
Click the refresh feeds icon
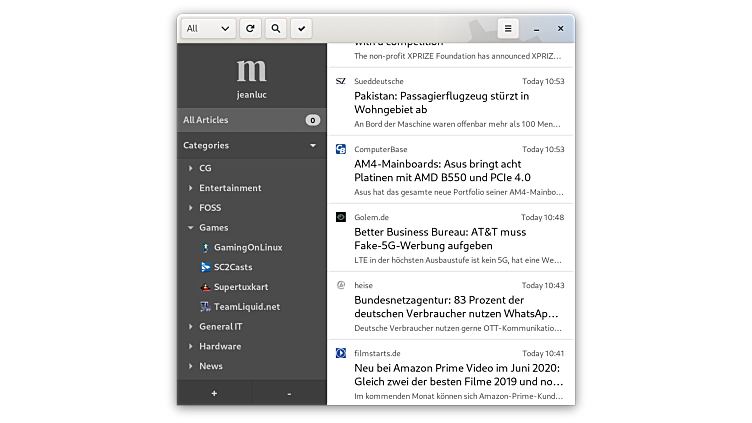pyautogui.click(x=250, y=29)
